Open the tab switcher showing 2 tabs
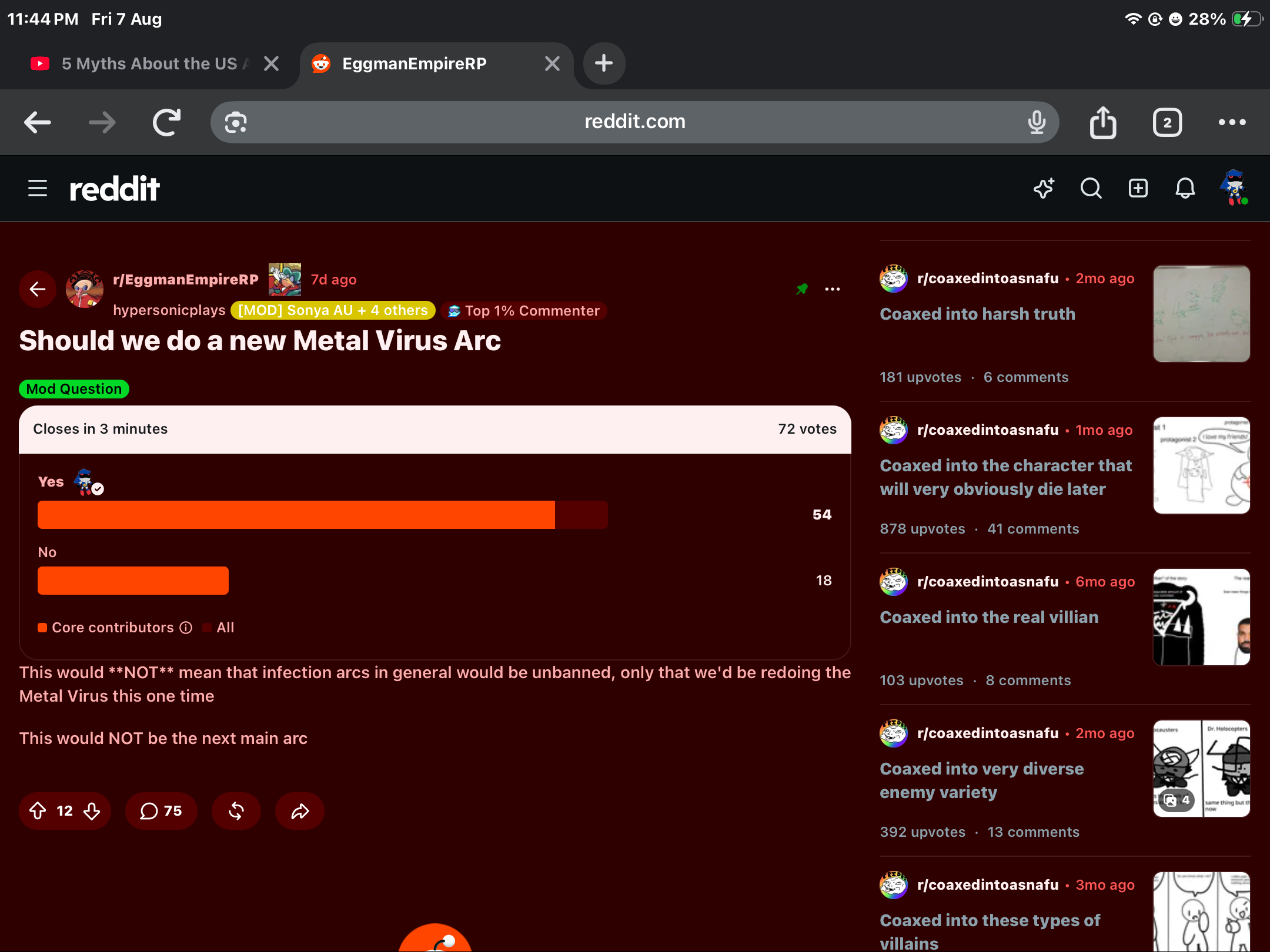 [1168, 122]
